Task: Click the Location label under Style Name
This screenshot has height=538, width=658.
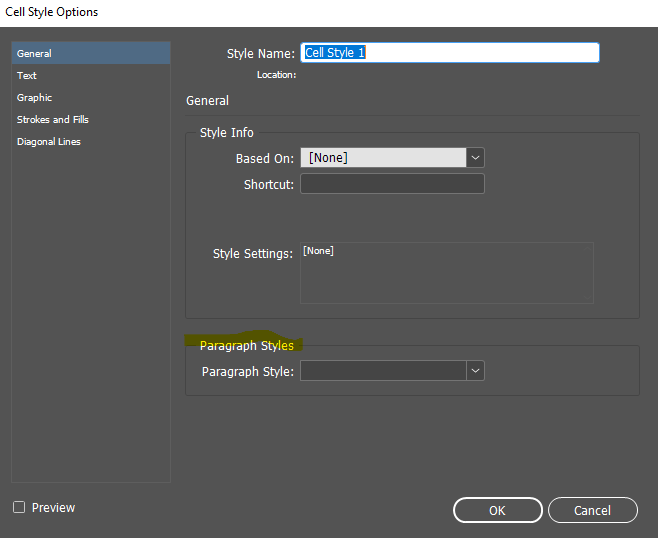Action: pos(275,75)
